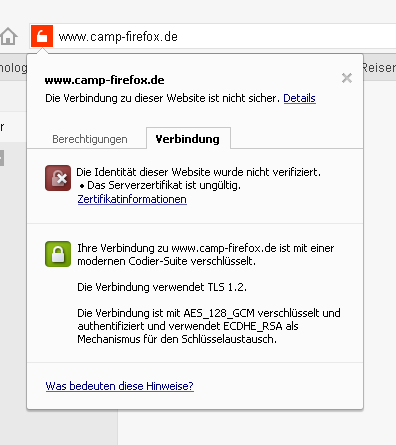This screenshot has width=396, height=445.
Task: Open Zertifikatinformationen link
Action: coord(132,199)
